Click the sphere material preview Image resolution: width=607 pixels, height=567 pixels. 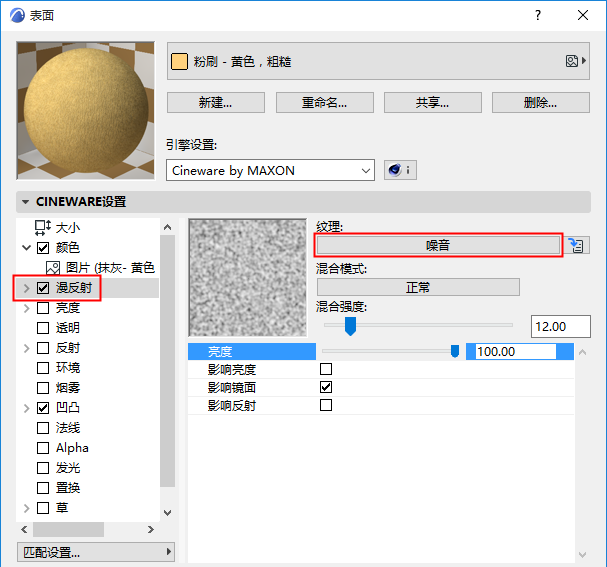click(86, 111)
